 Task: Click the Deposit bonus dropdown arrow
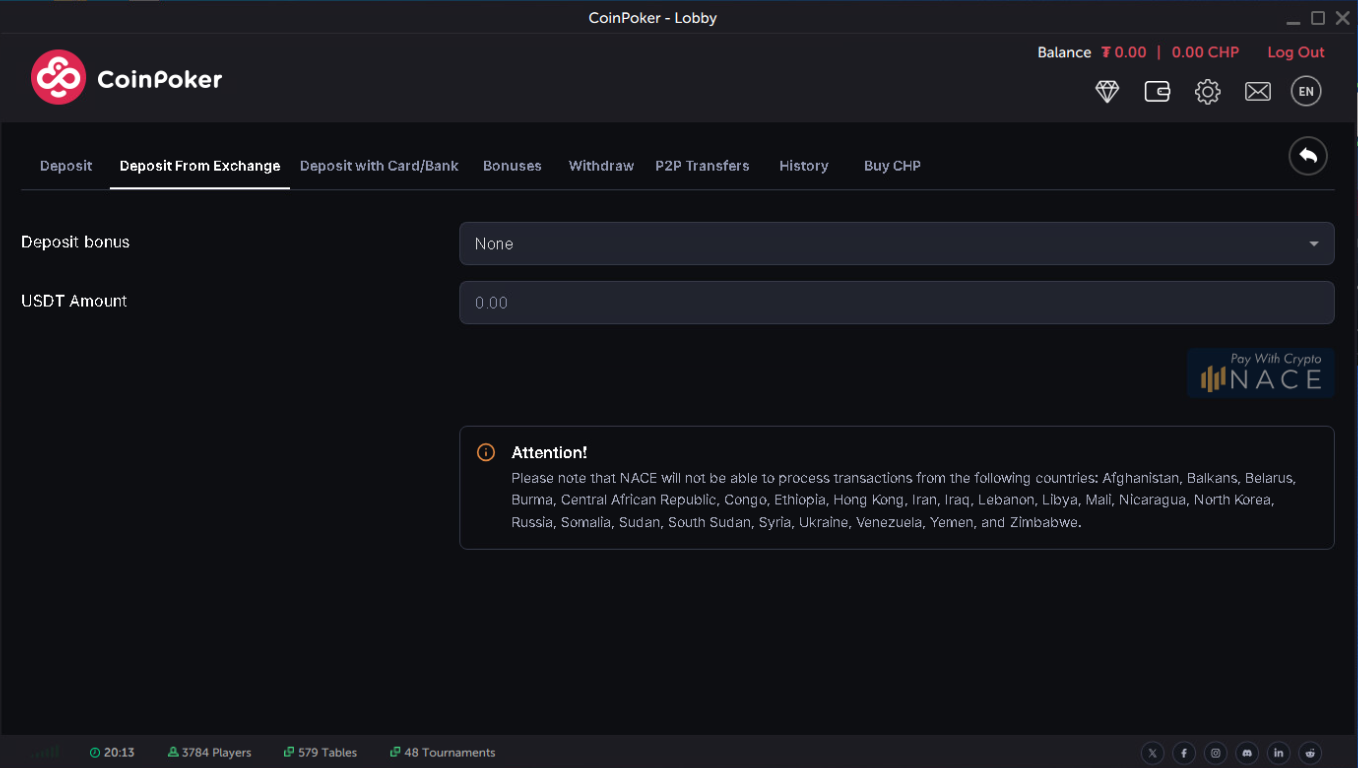[1314, 244]
